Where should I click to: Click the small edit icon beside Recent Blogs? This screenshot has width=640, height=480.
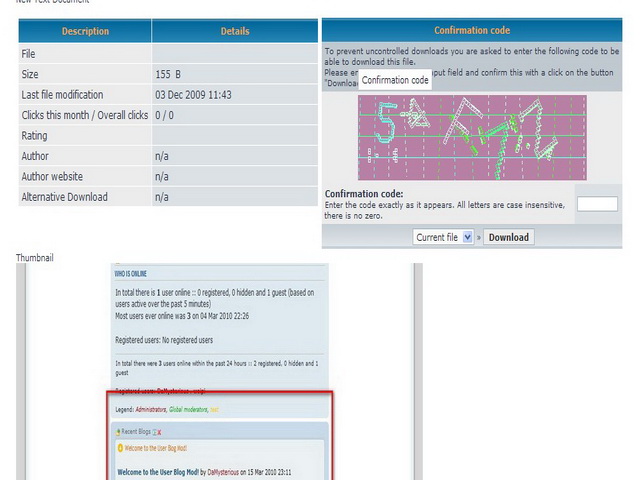point(153,431)
